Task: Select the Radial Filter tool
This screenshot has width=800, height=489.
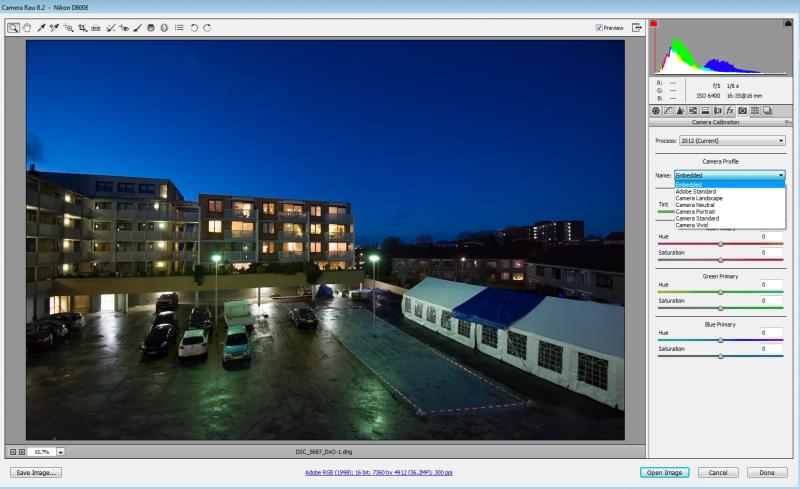Action: coord(164,28)
